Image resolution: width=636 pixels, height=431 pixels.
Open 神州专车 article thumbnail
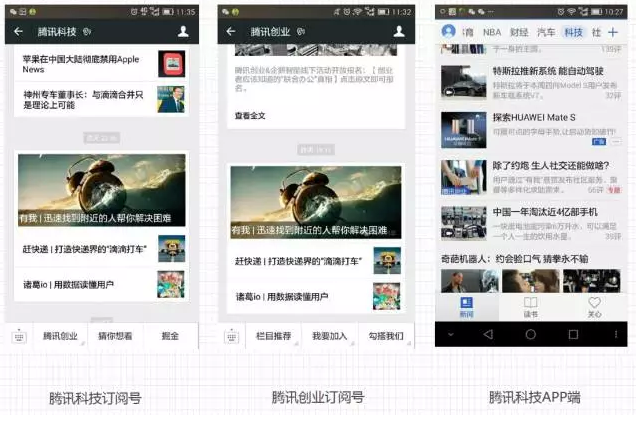pyautogui.click(x=171, y=99)
